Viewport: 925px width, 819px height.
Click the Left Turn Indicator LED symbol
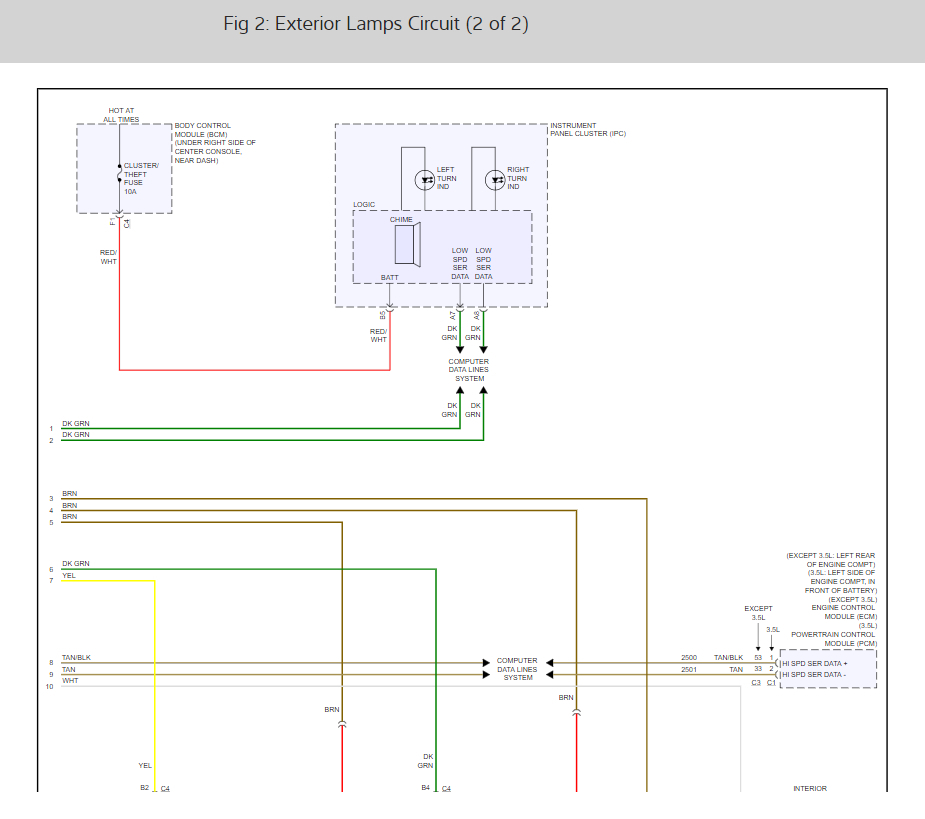coord(425,180)
